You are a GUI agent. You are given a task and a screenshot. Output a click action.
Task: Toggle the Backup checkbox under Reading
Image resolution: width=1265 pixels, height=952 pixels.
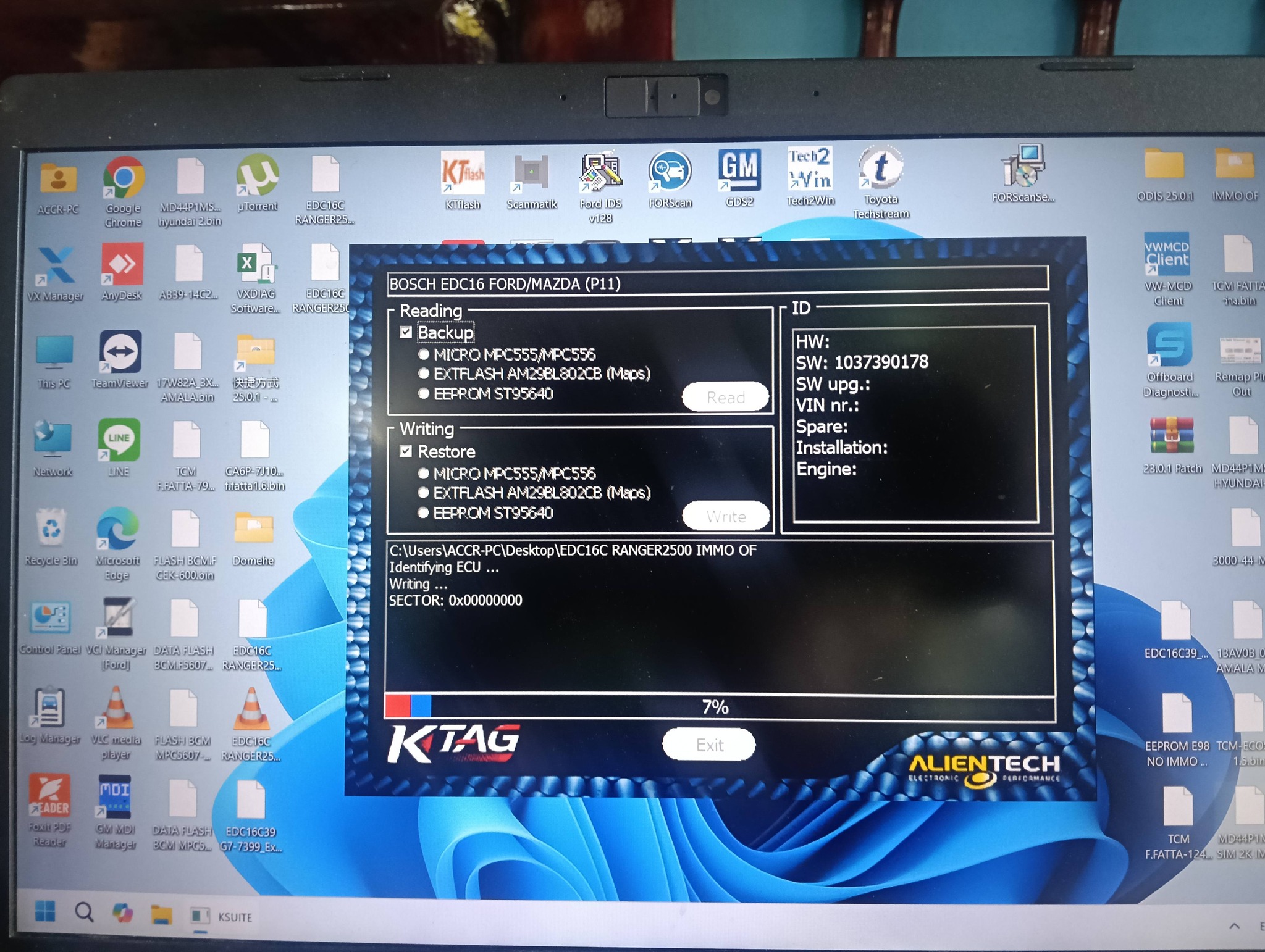pos(406,332)
